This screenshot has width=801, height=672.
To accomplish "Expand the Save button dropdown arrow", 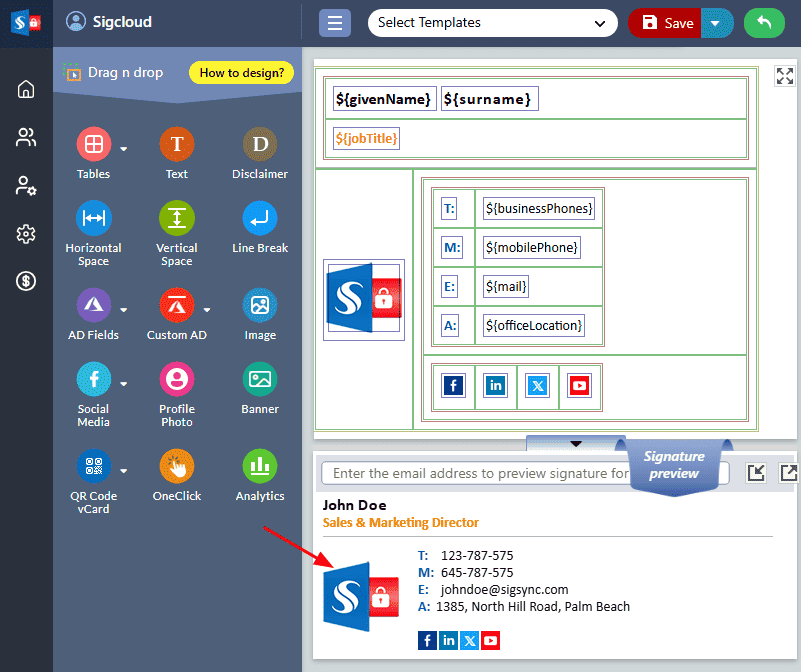I will [x=716, y=23].
